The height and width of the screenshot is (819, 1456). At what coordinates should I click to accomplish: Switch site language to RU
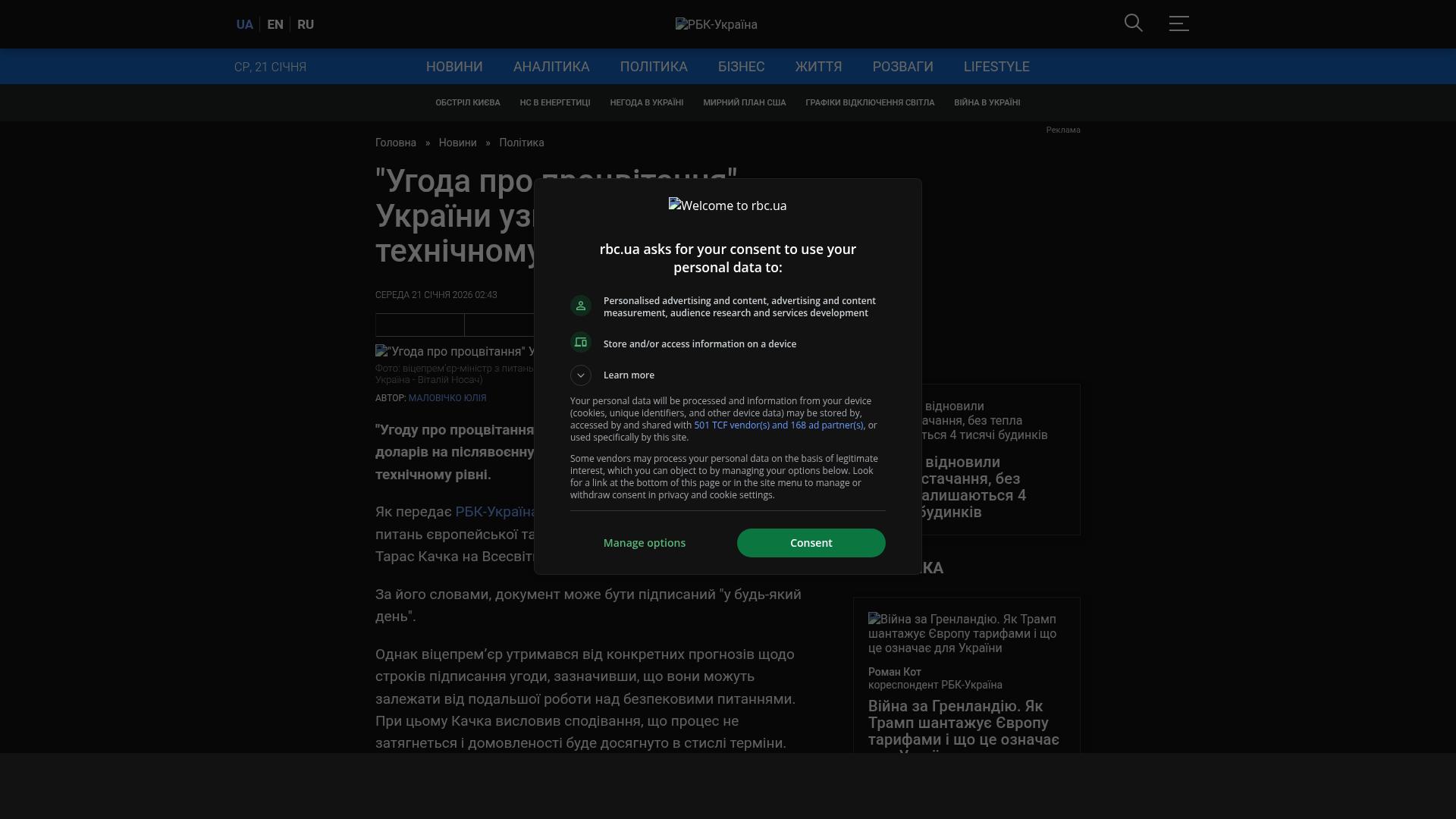306,24
